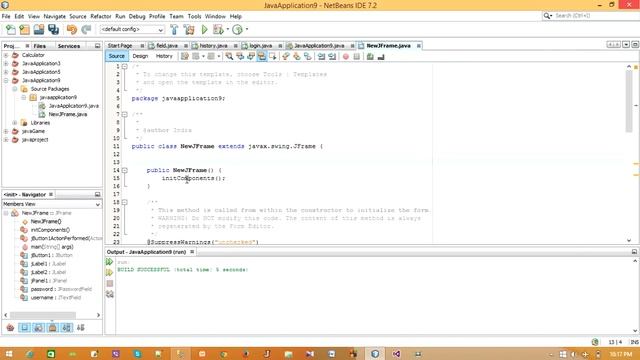Screen dimensions: 640x360
Task: Close the NewJFrame.java tab
Action: point(418,46)
